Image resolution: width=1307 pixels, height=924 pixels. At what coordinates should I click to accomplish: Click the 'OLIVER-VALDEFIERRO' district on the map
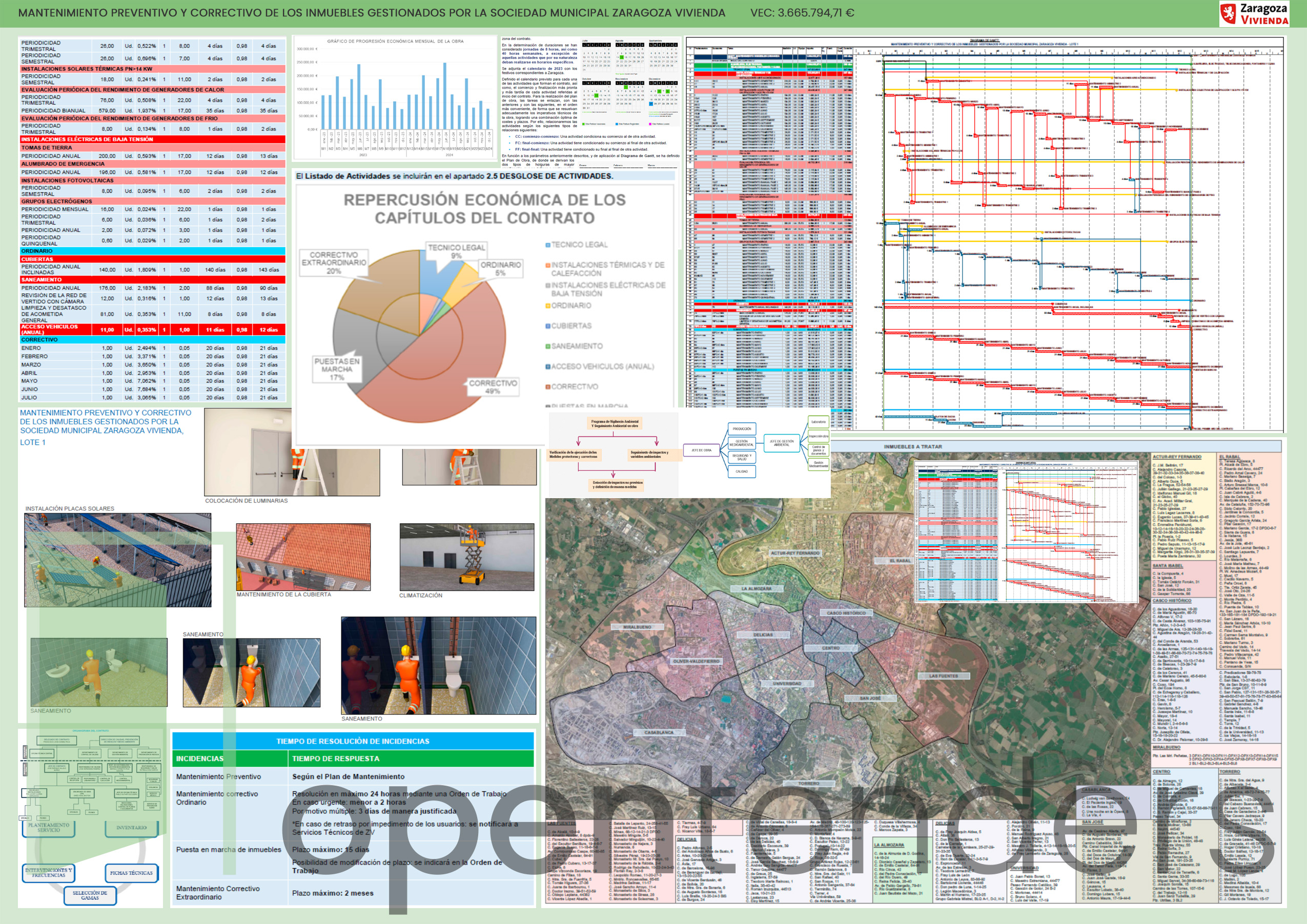pos(696,662)
